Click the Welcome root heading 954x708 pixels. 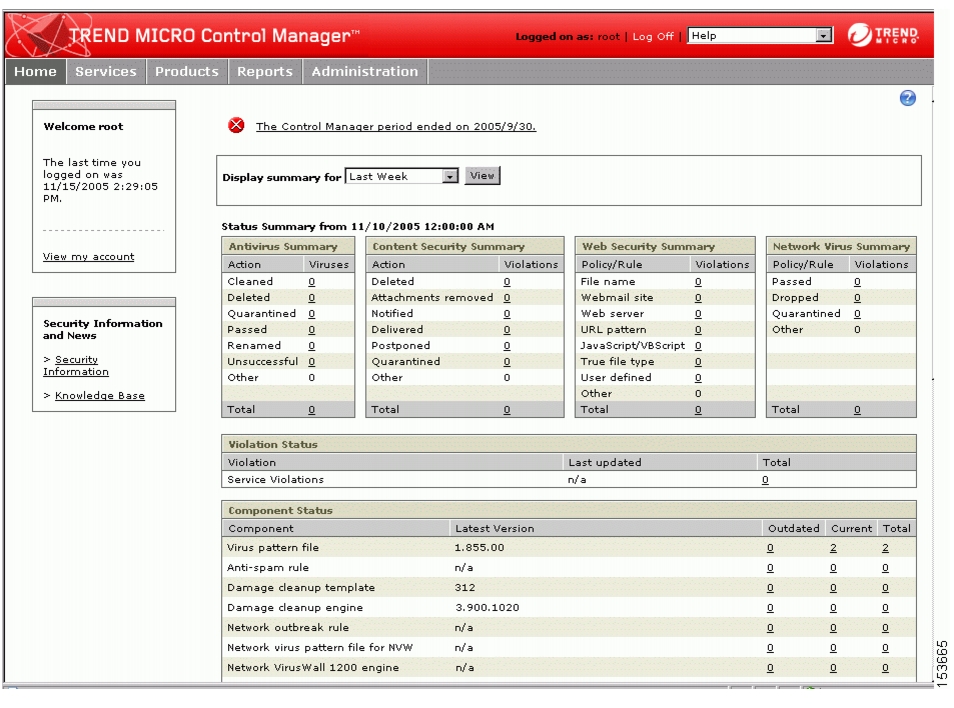pyautogui.click(x=83, y=127)
